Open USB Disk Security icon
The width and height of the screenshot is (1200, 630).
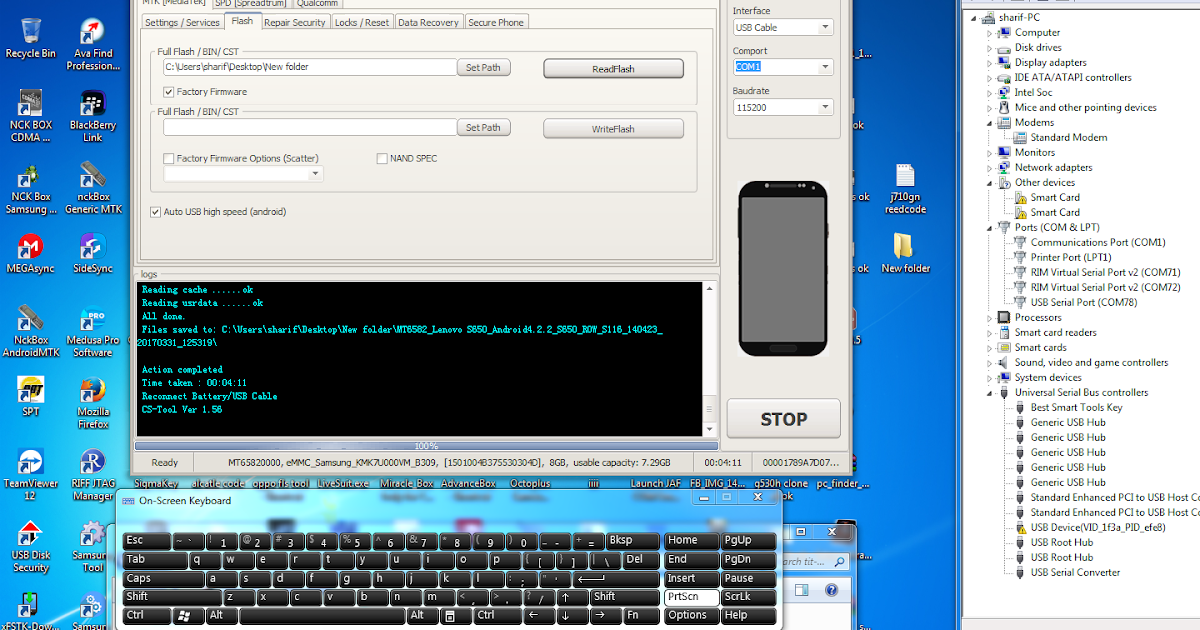pyautogui.click(x=30, y=547)
